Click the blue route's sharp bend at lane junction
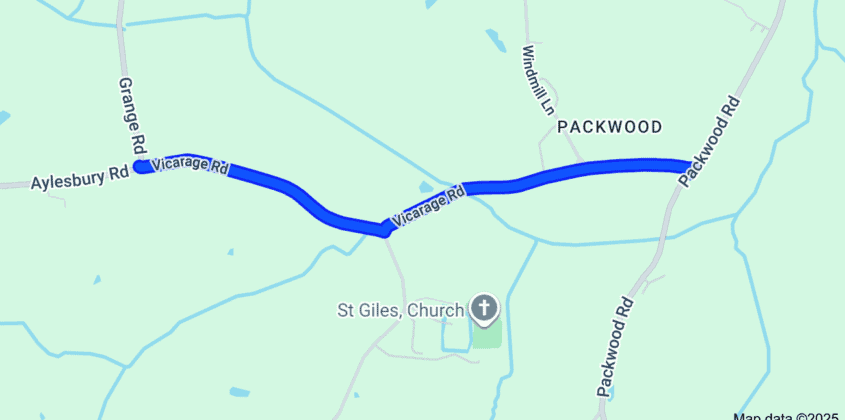Viewport: 845px width, 420px height. click(x=384, y=230)
